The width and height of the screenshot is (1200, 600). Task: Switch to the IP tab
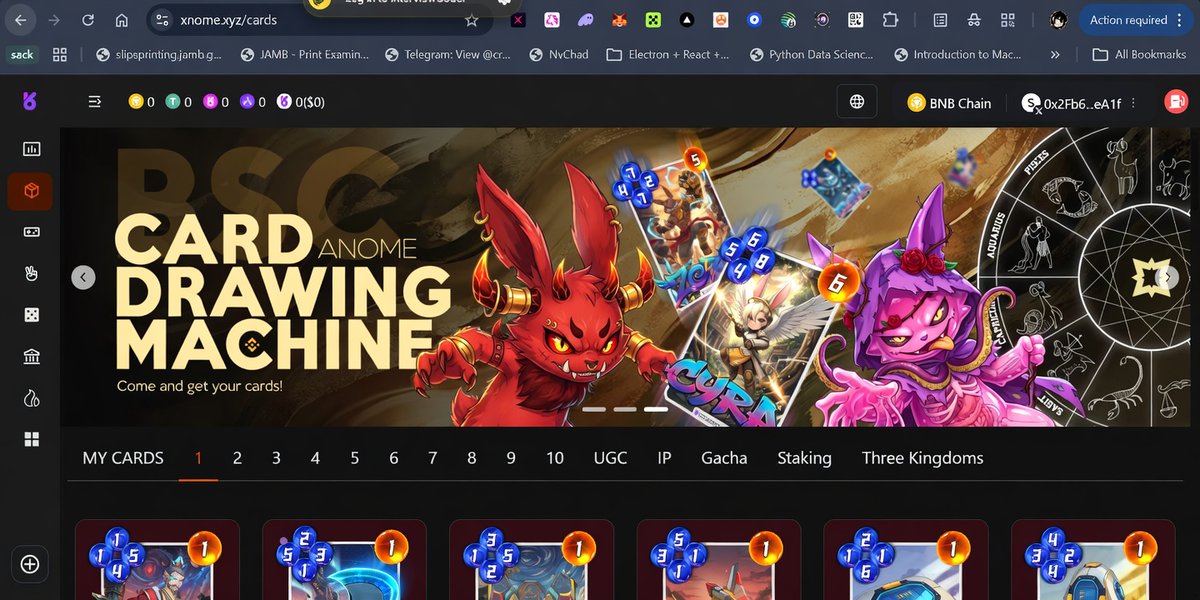(x=664, y=458)
